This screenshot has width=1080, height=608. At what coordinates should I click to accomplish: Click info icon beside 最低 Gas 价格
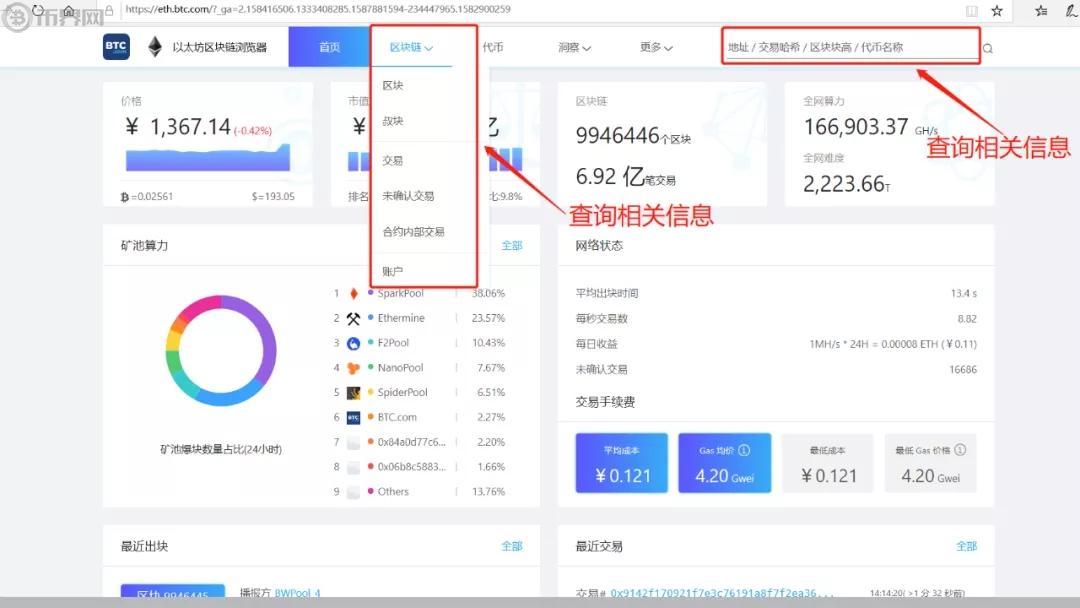960,450
